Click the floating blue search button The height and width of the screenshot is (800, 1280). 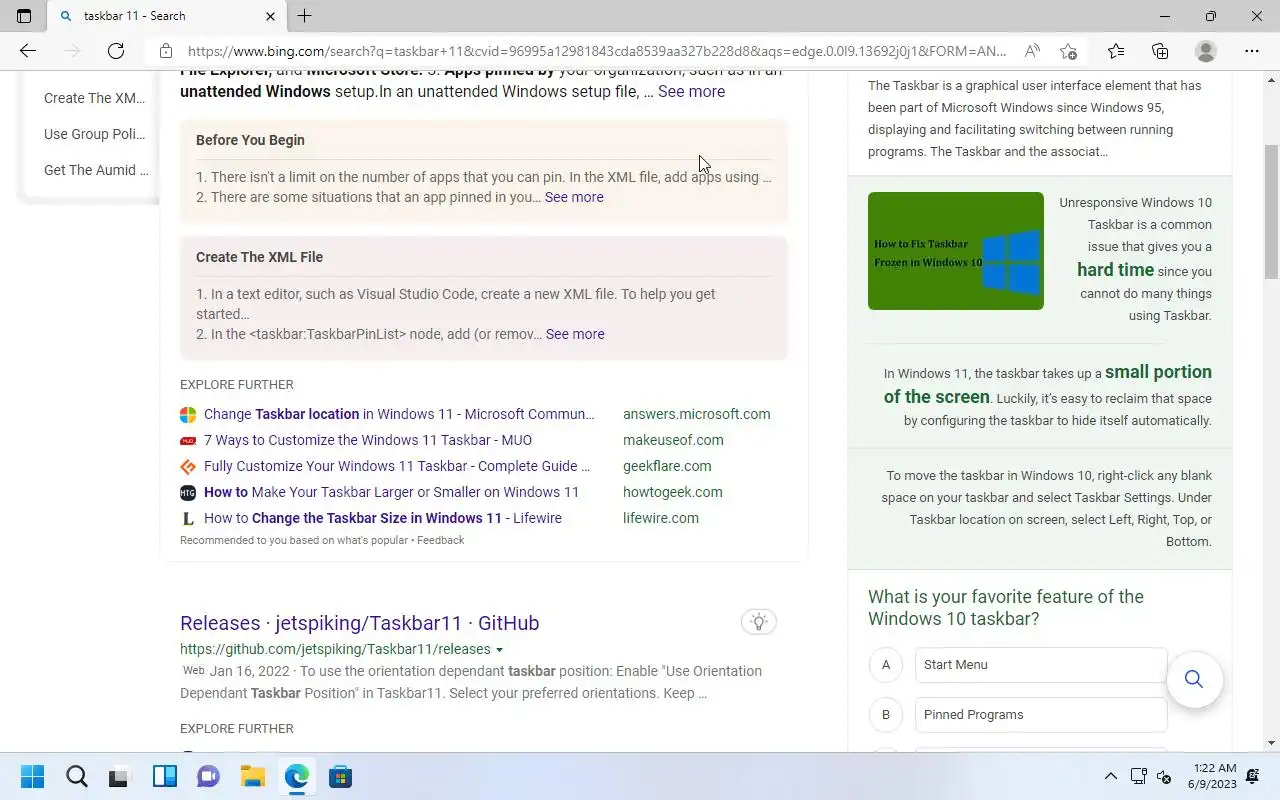(1194, 680)
